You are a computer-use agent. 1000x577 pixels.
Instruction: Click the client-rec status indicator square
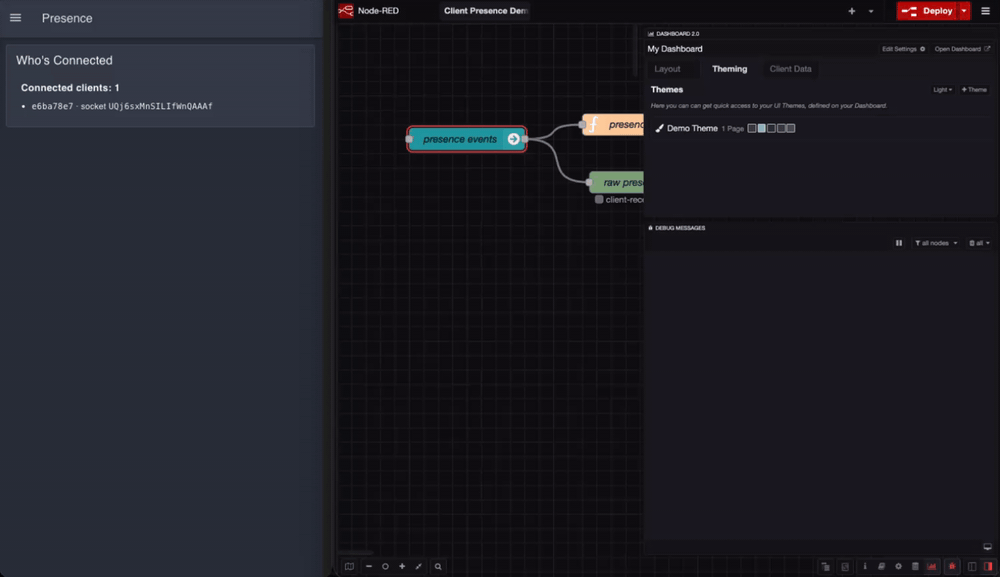tap(599, 200)
